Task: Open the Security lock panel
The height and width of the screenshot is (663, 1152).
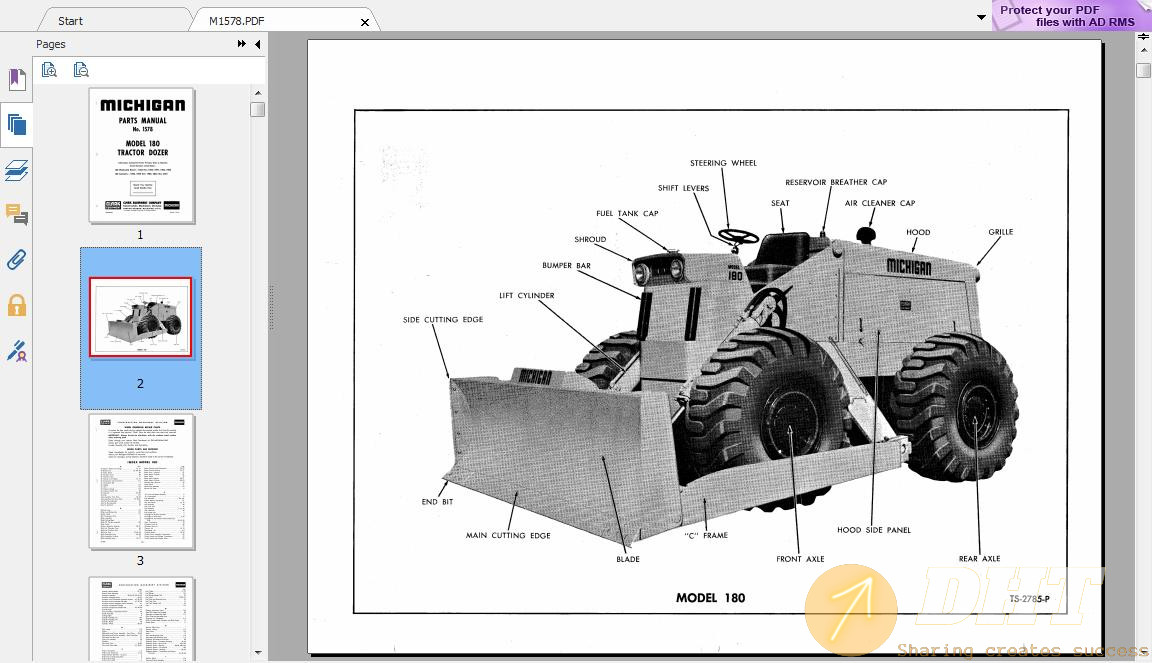Action: click(x=17, y=305)
